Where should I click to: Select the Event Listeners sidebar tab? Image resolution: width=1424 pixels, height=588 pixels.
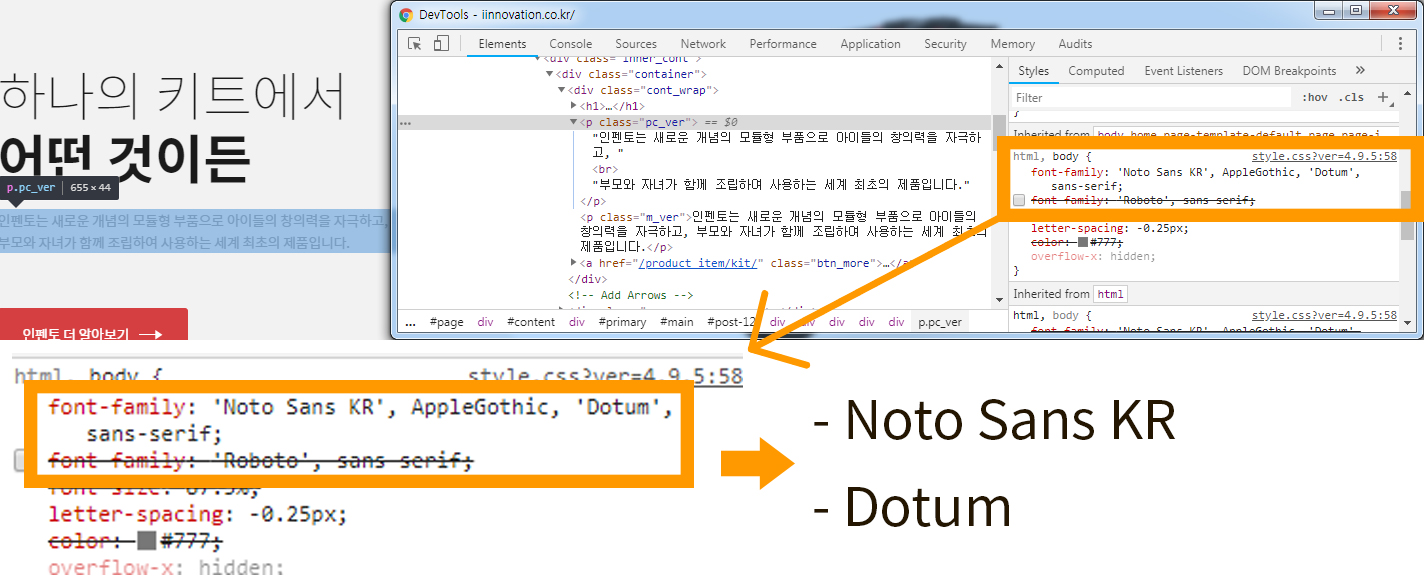(x=1183, y=71)
